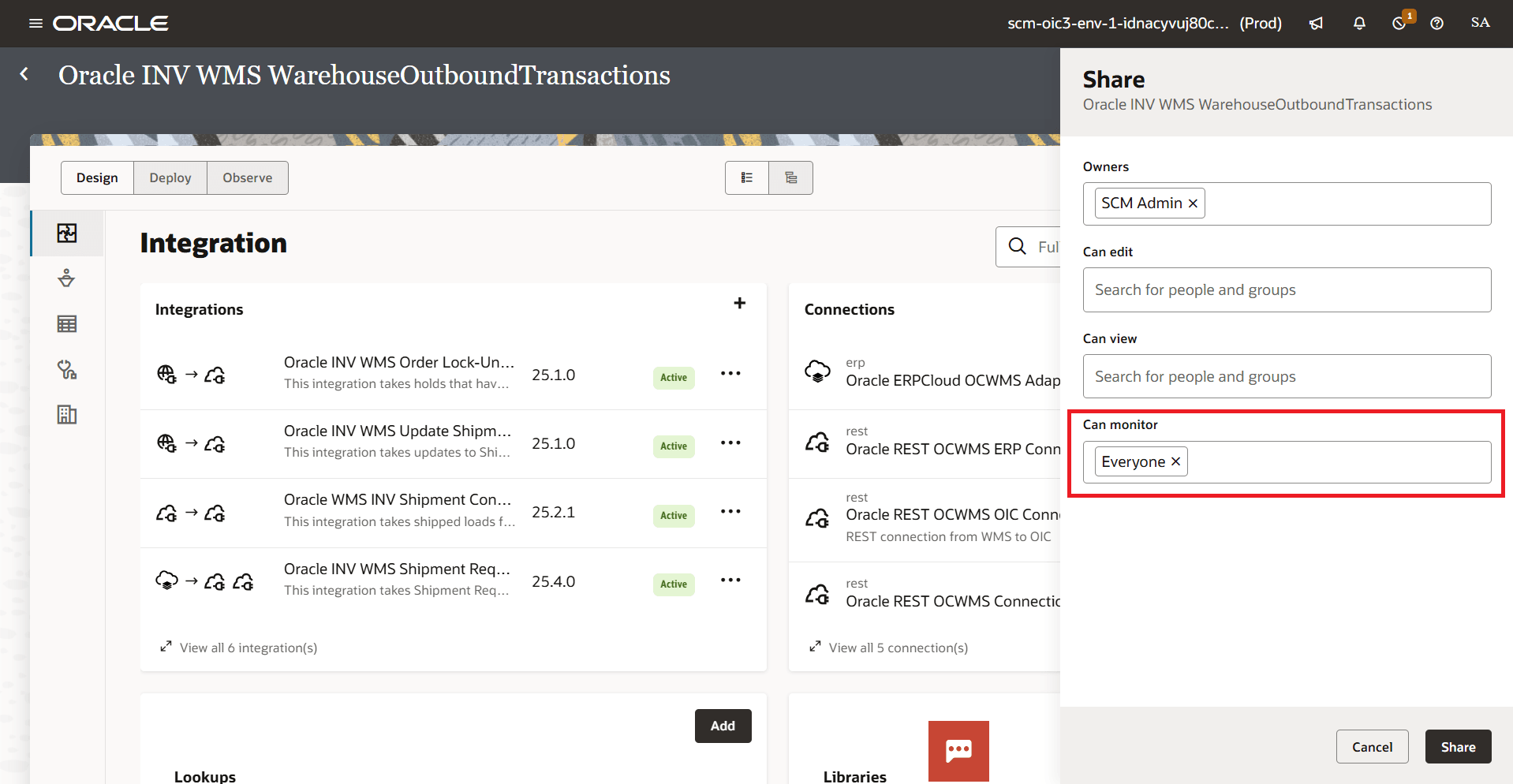Select the building icon at the sidebar bottom
This screenshot has width=1513, height=784.
66,414
